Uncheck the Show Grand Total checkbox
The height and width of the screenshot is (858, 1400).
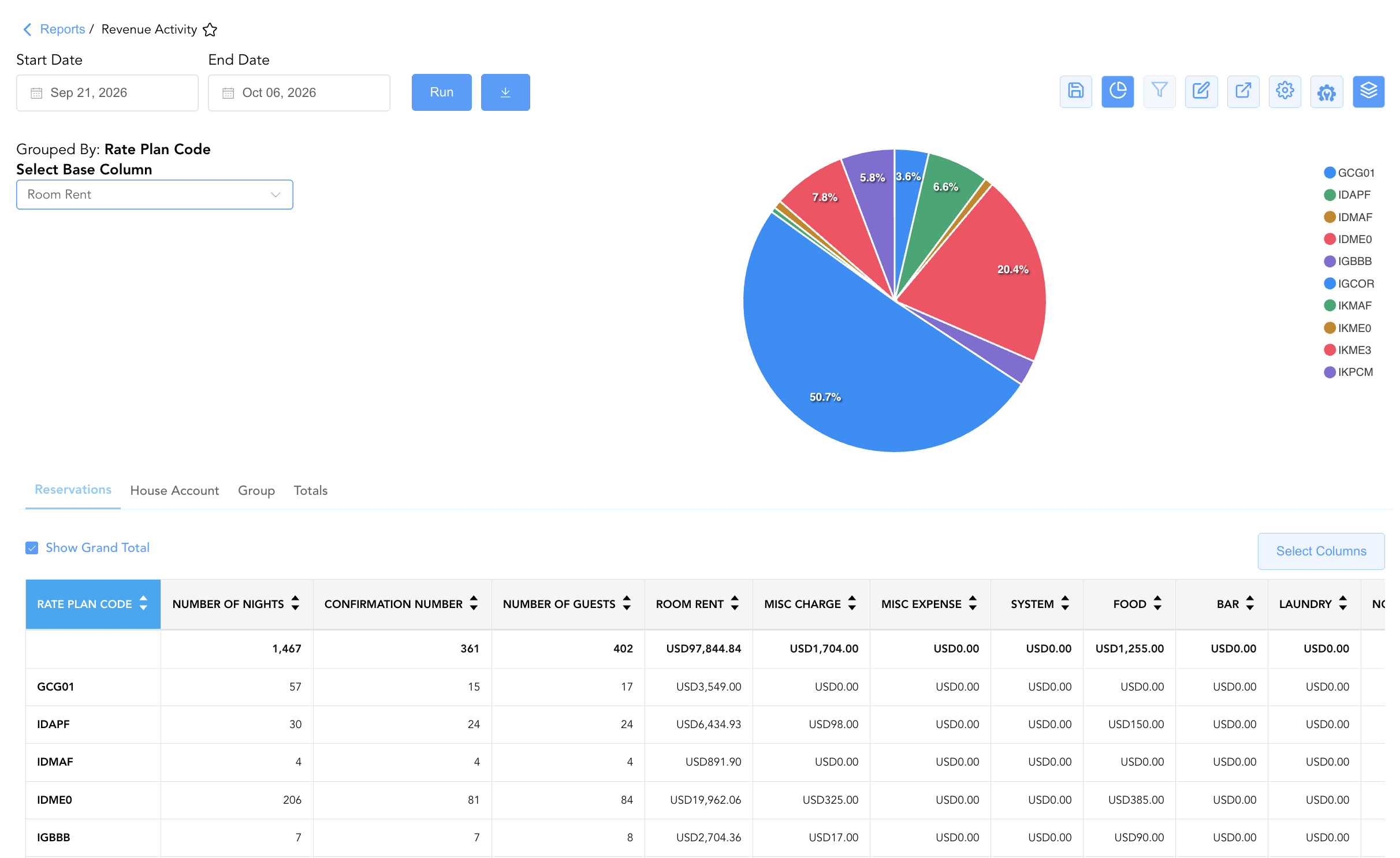pos(32,548)
